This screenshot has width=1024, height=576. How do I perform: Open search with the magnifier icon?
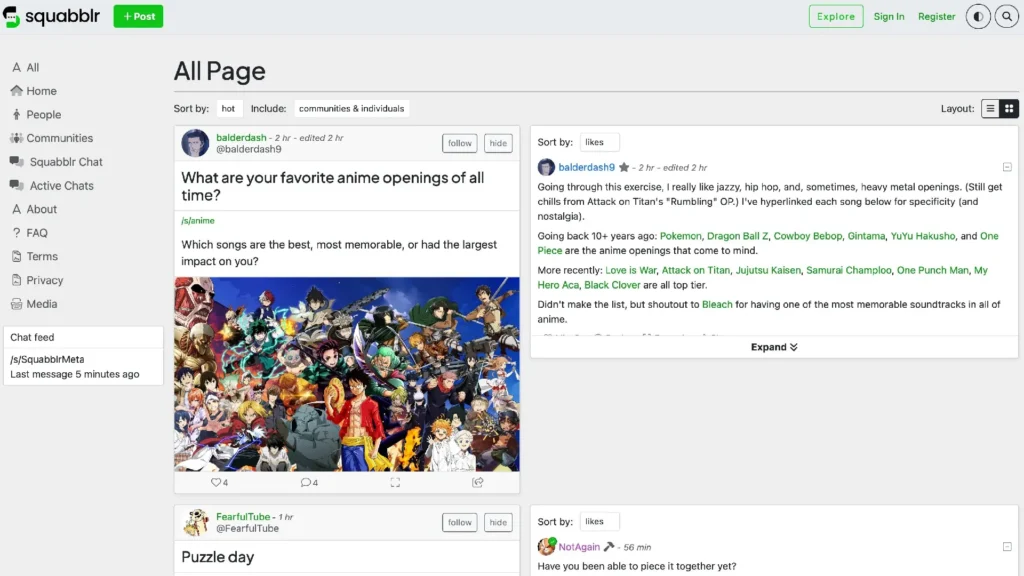click(x=1005, y=17)
